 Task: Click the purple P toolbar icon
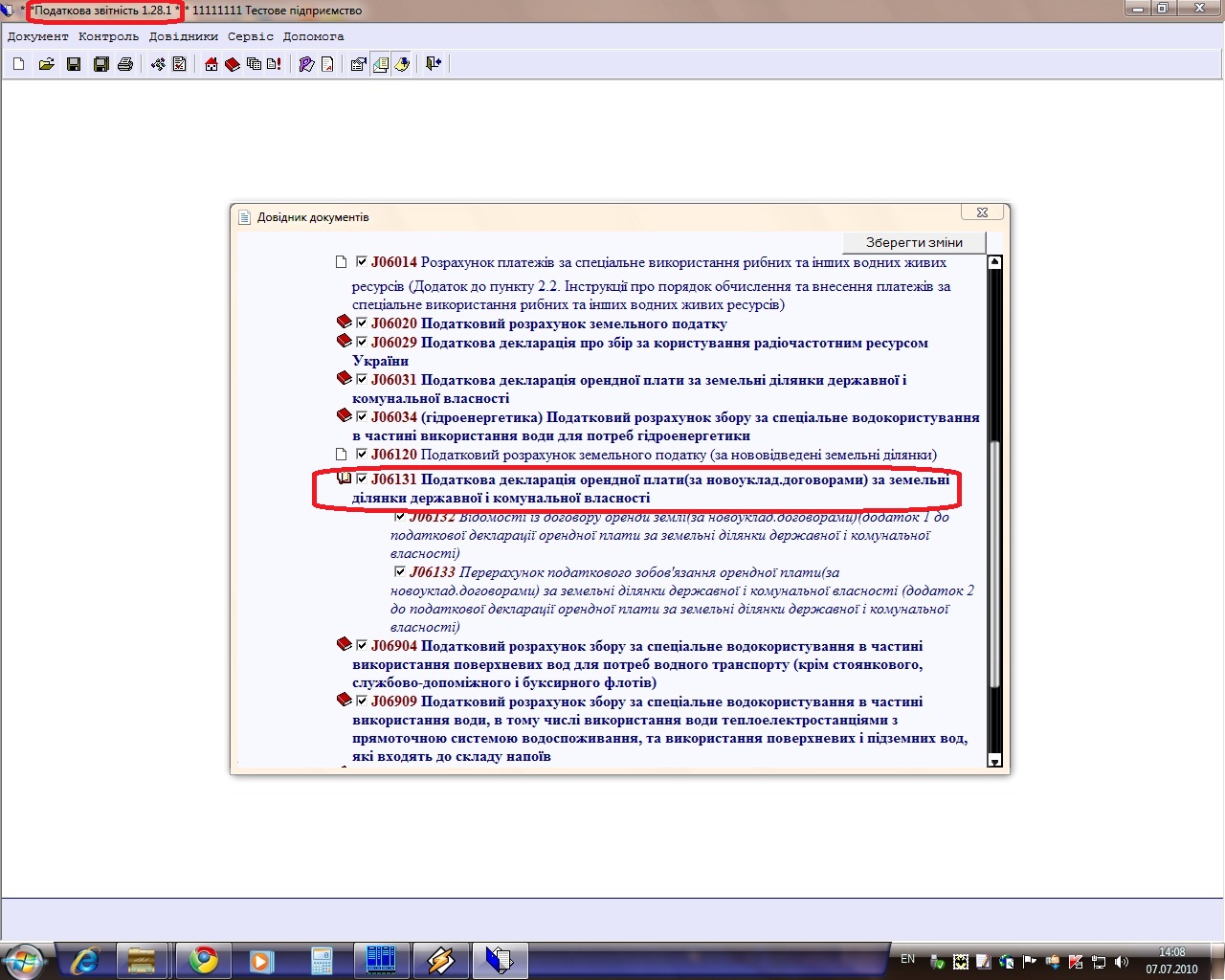pos(306,64)
